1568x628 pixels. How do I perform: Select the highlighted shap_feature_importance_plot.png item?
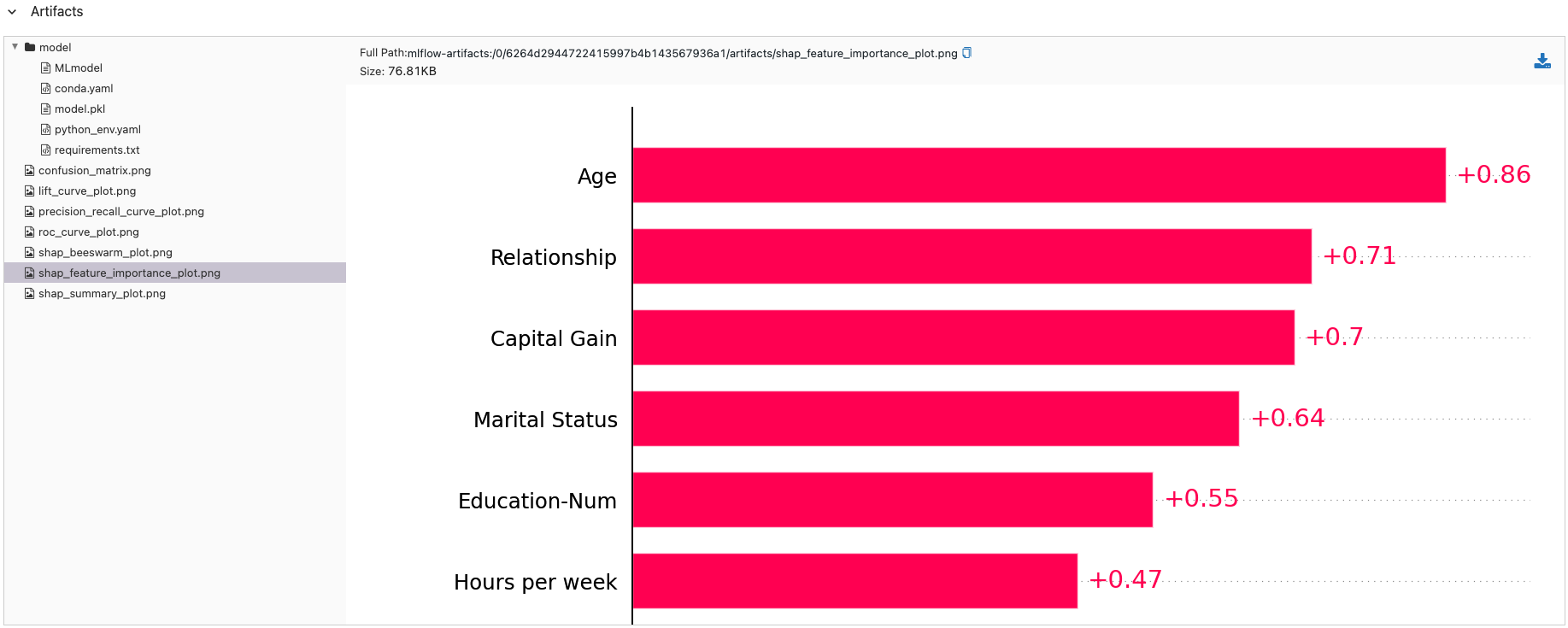pyautogui.click(x=129, y=273)
